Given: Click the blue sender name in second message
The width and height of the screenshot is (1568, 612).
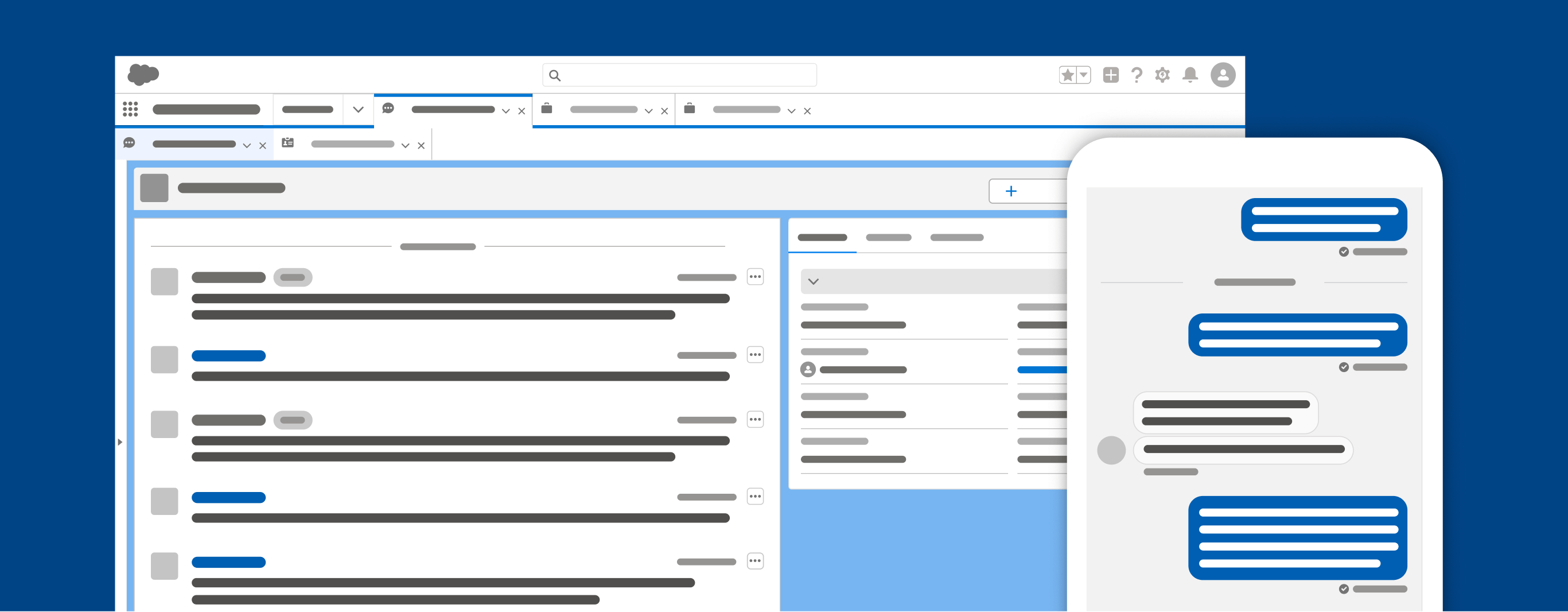Looking at the screenshot, I should point(228,357).
